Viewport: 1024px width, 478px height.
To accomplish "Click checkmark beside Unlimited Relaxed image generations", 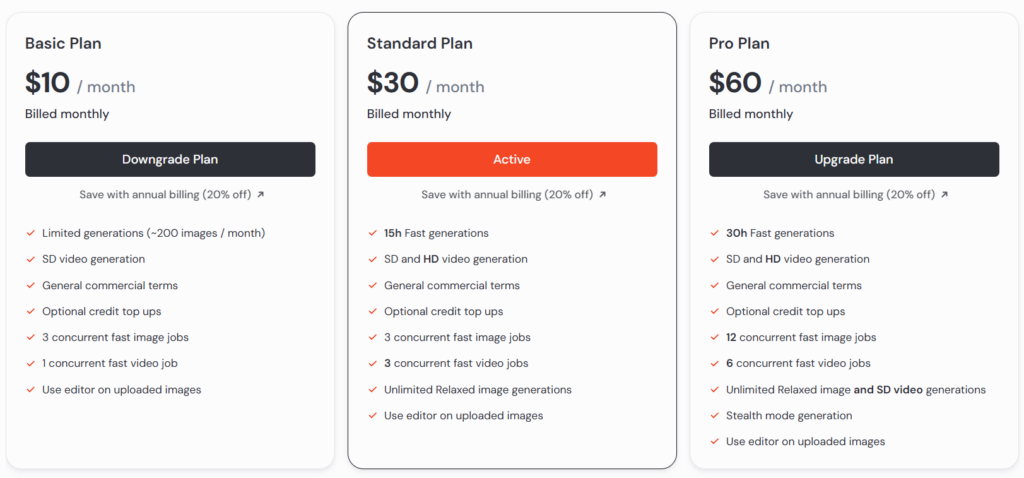I will click(x=372, y=390).
